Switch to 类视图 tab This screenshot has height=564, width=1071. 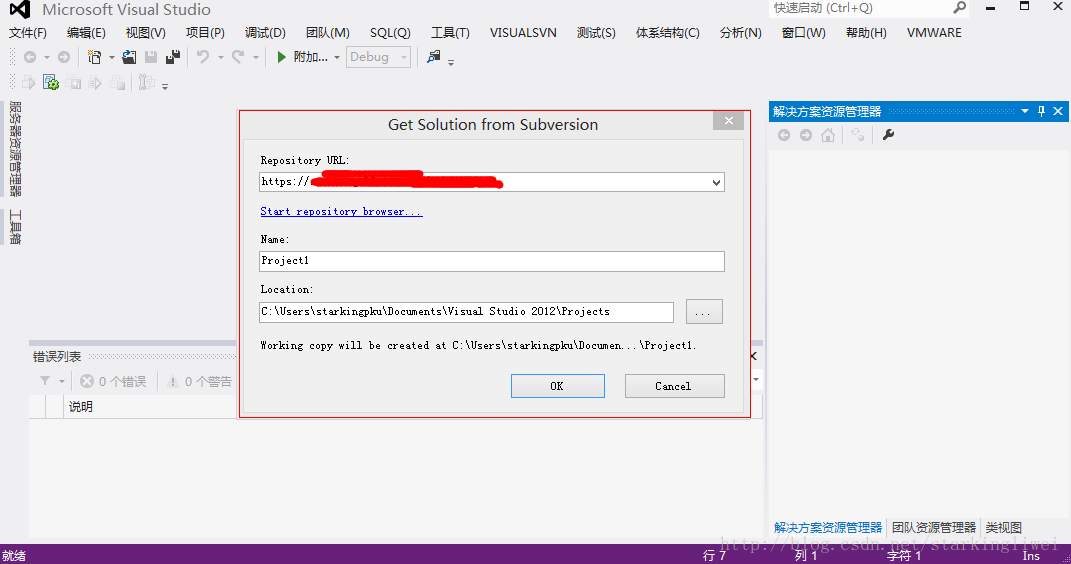1003,528
